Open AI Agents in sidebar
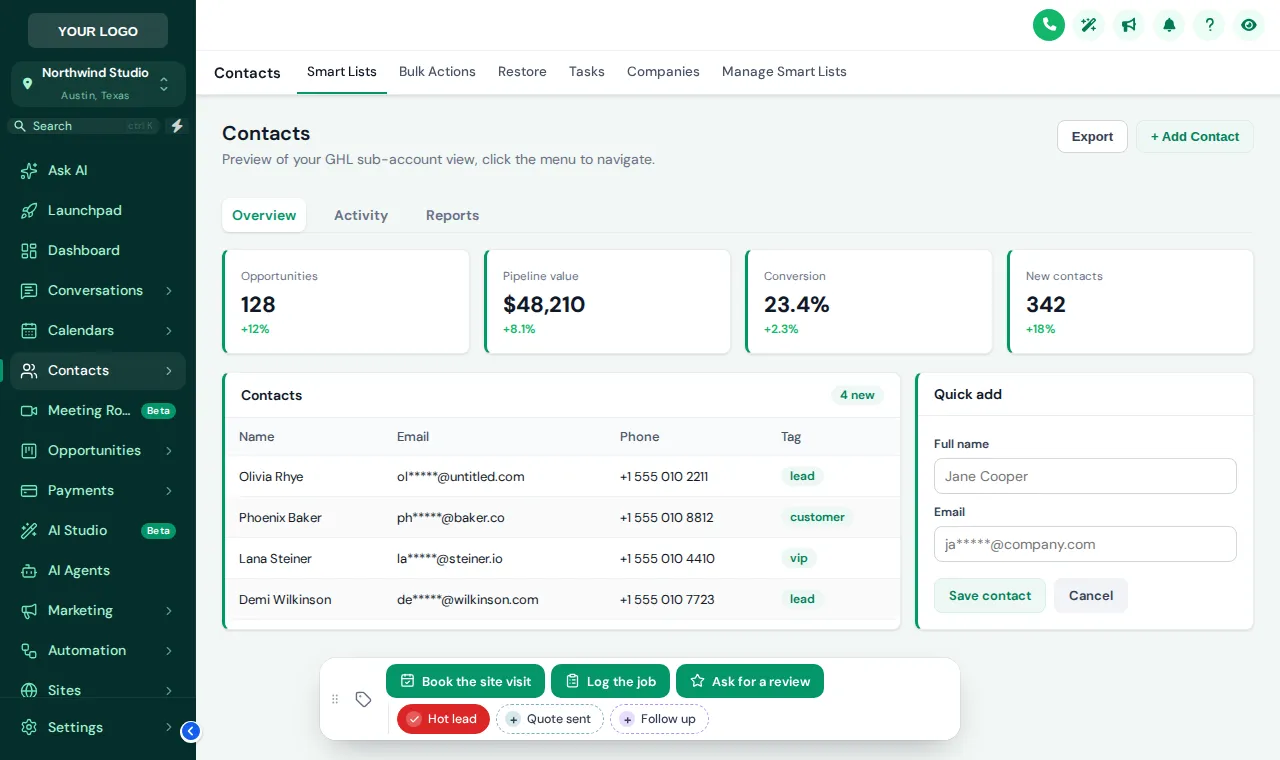1280x760 pixels. point(98,570)
